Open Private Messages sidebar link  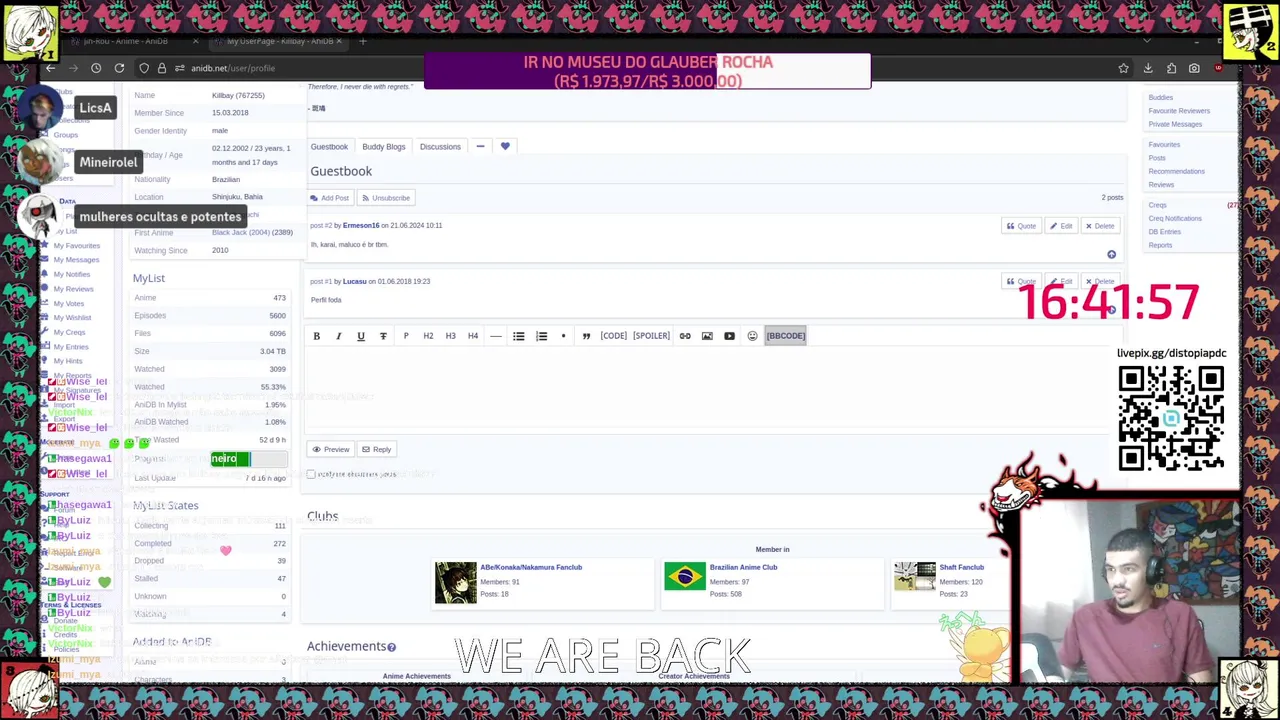(1175, 124)
